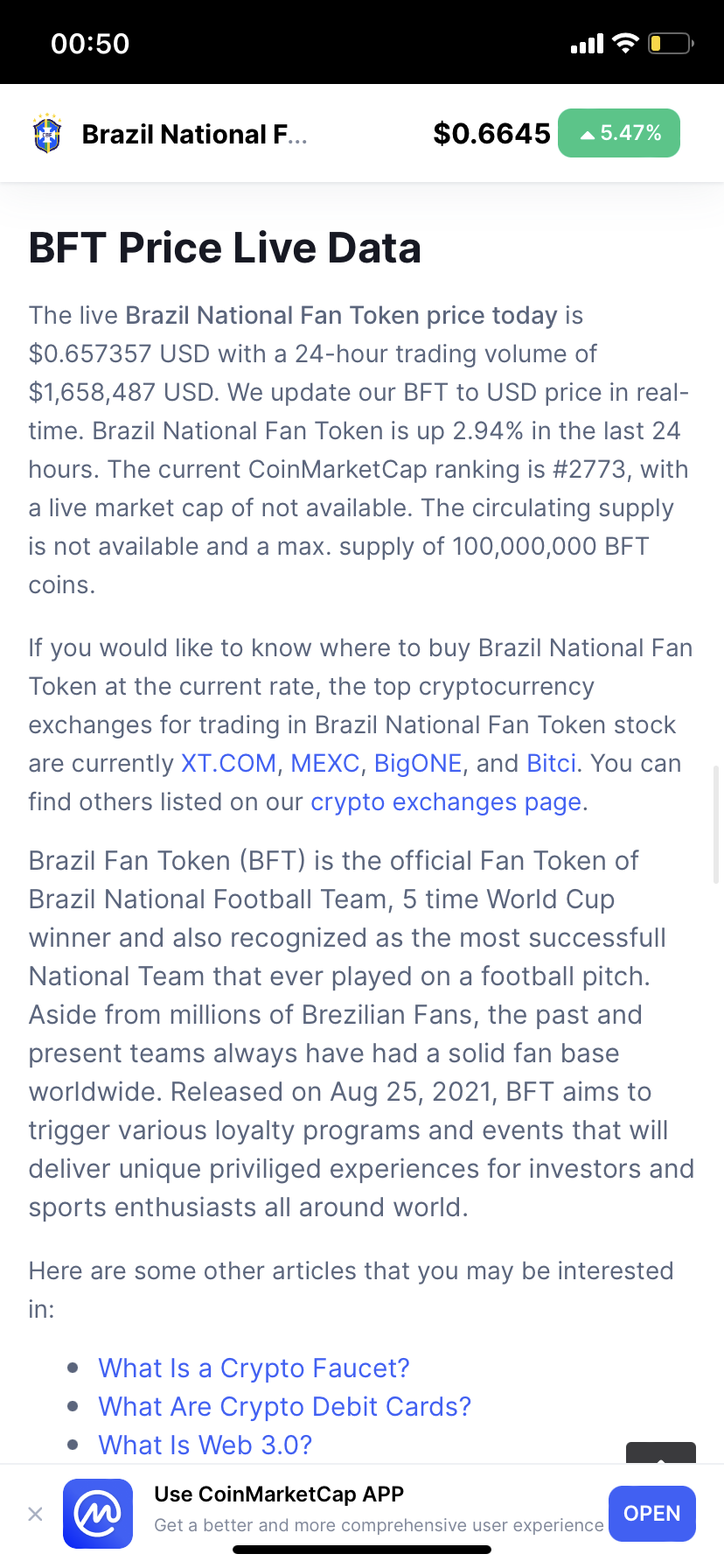Tap the page scrollbar on right edge
This screenshot has height=1568, width=724.
(717, 824)
